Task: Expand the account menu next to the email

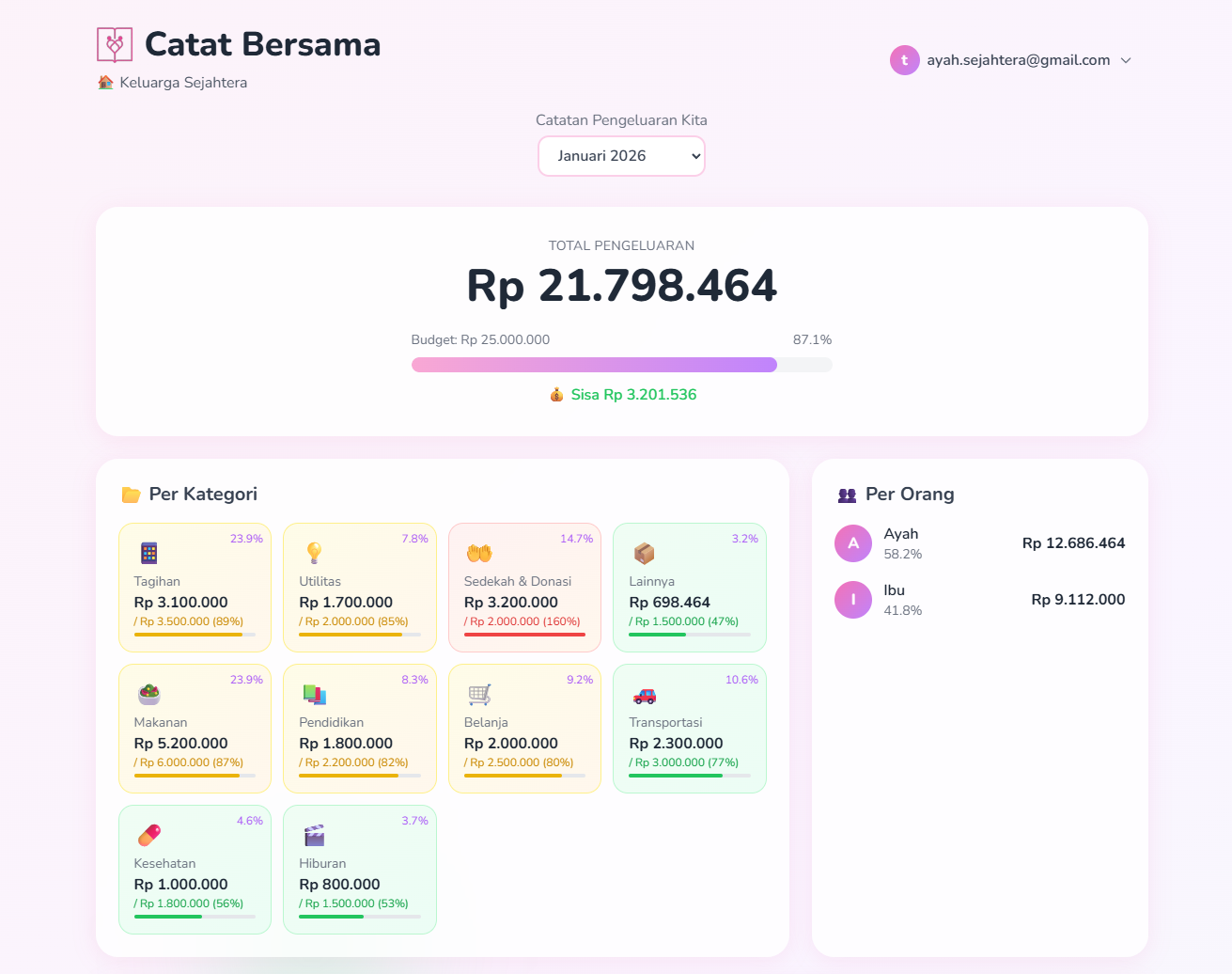Action: (1126, 59)
